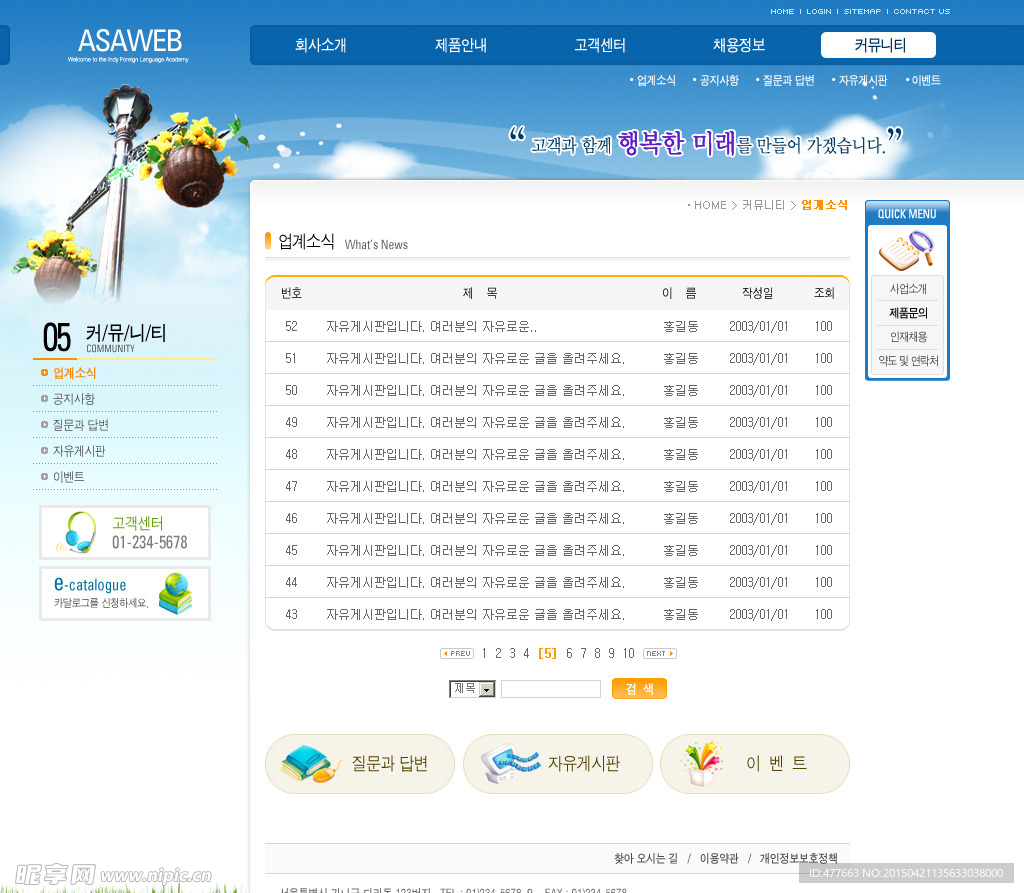Open the 고객센터 menu
Image resolution: width=1024 pixels, height=893 pixels.
click(x=600, y=45)
